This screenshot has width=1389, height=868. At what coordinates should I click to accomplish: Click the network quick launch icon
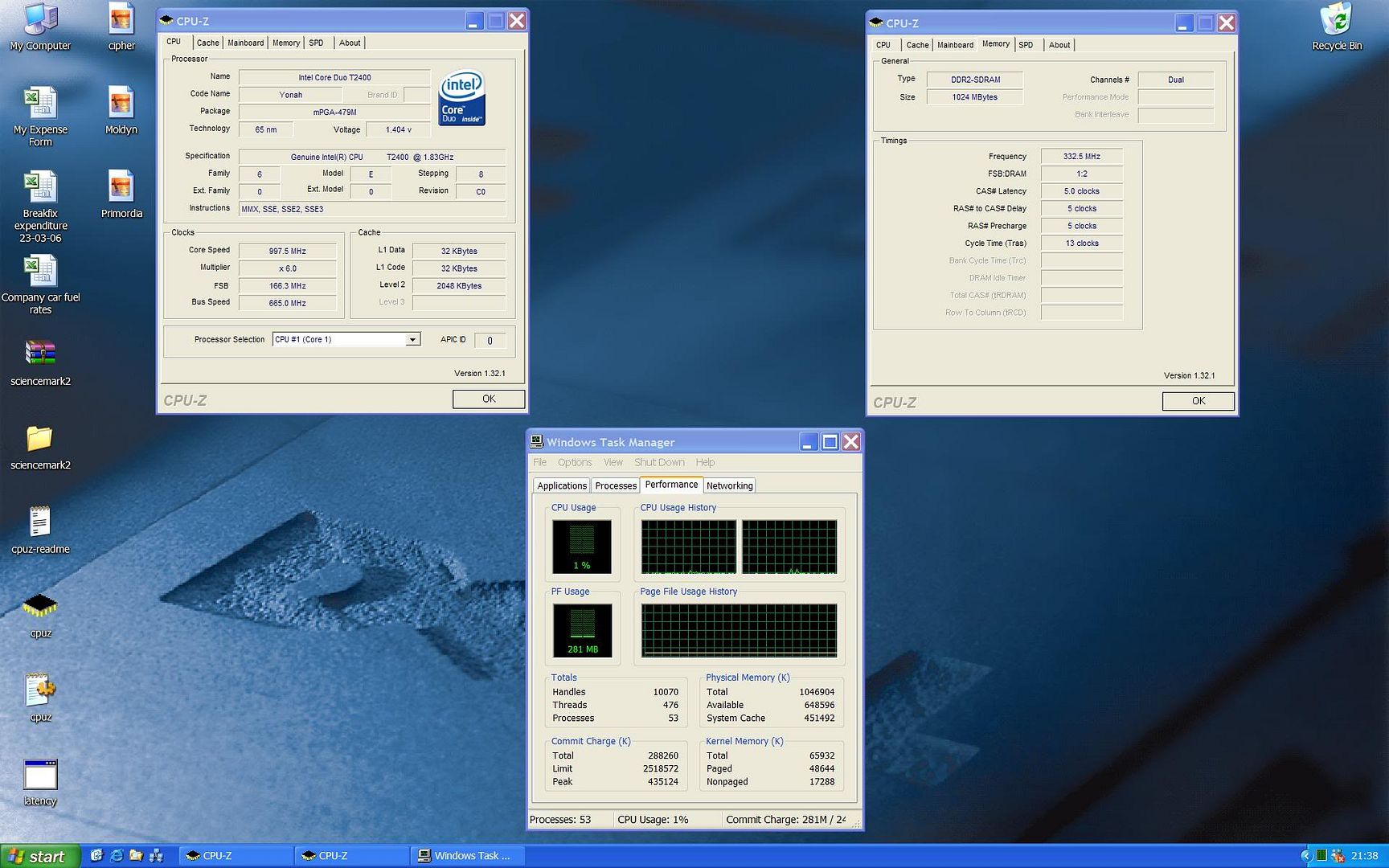point(157,855)
